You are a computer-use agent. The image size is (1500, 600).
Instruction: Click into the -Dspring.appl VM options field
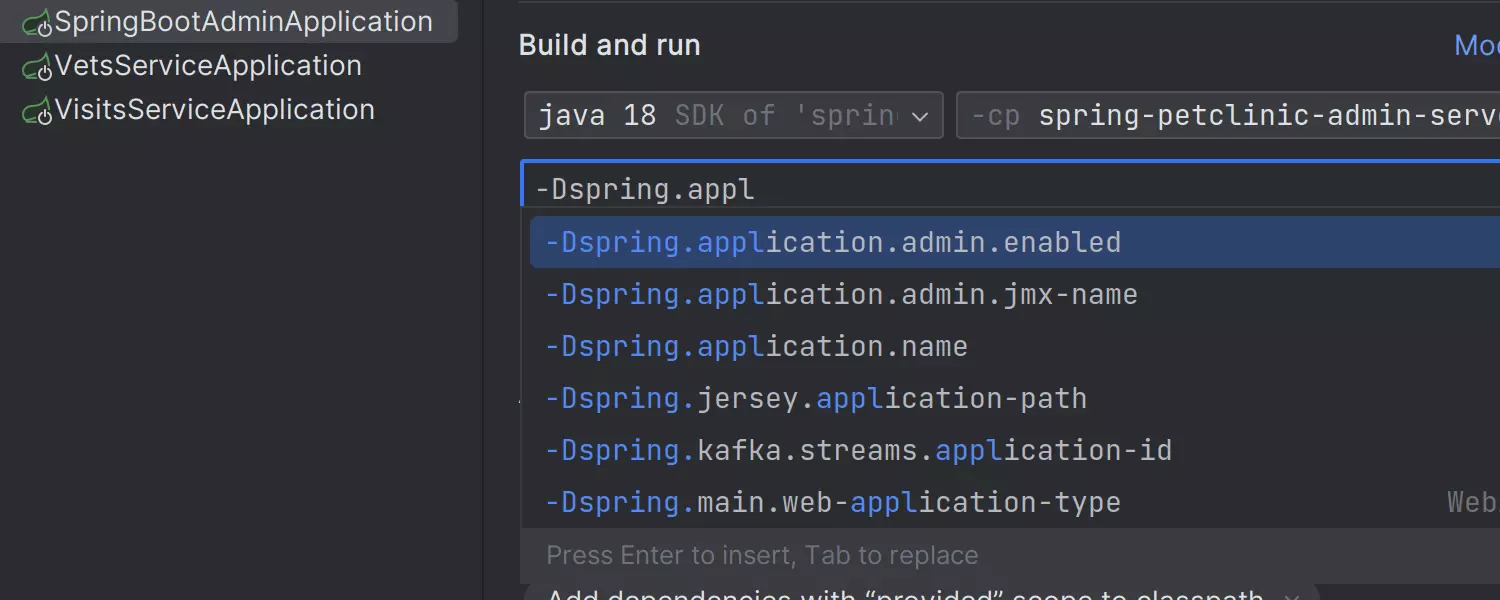click(x=1000, y=188)
